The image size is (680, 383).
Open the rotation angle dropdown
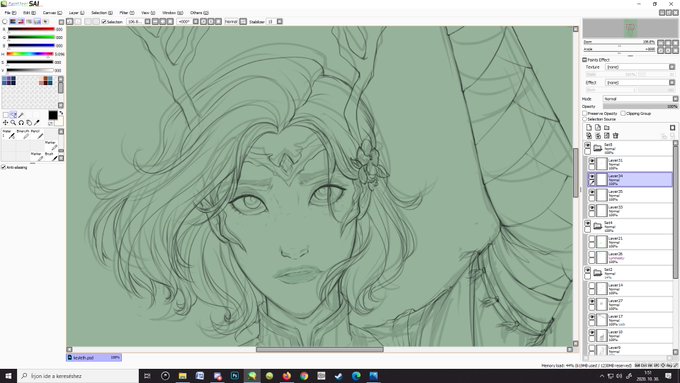point(196,21)
